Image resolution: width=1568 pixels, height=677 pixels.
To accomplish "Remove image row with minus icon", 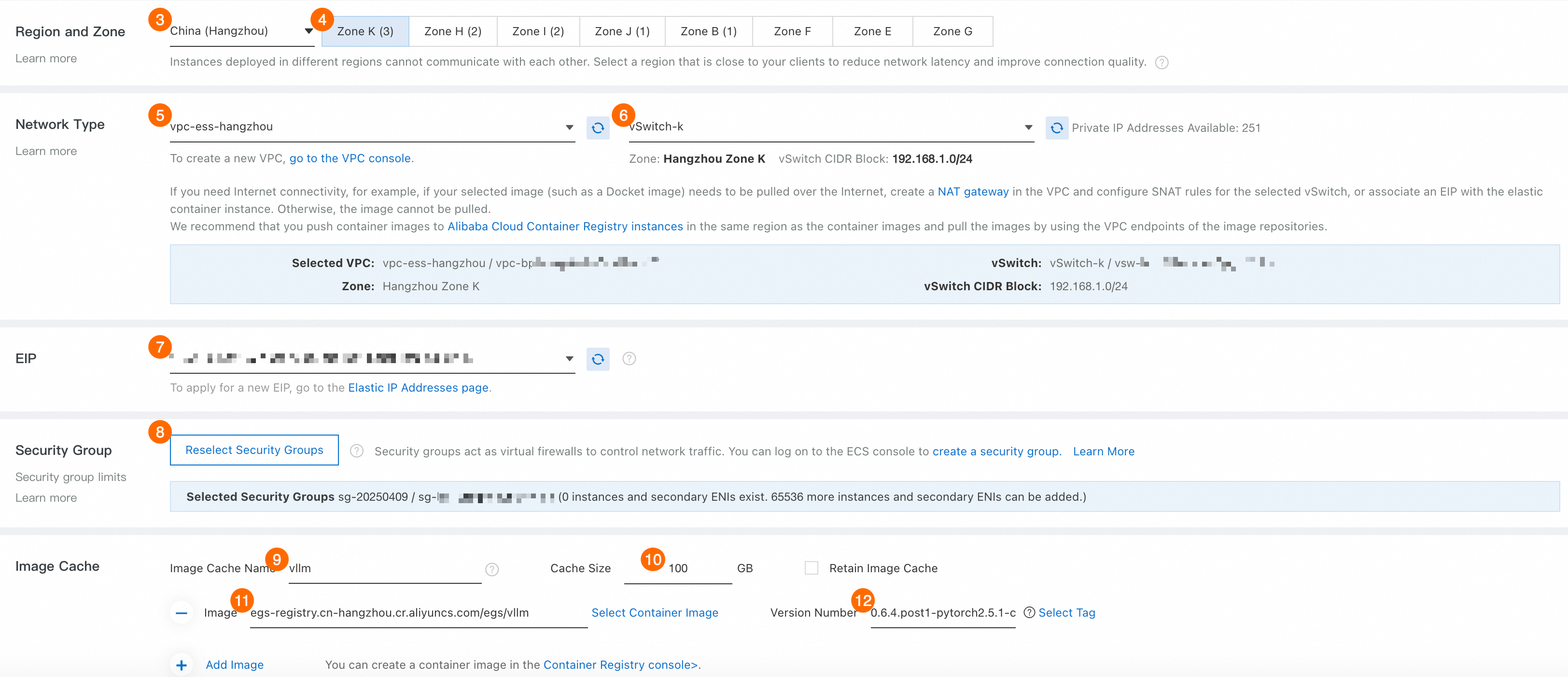I will pos(182,612).
